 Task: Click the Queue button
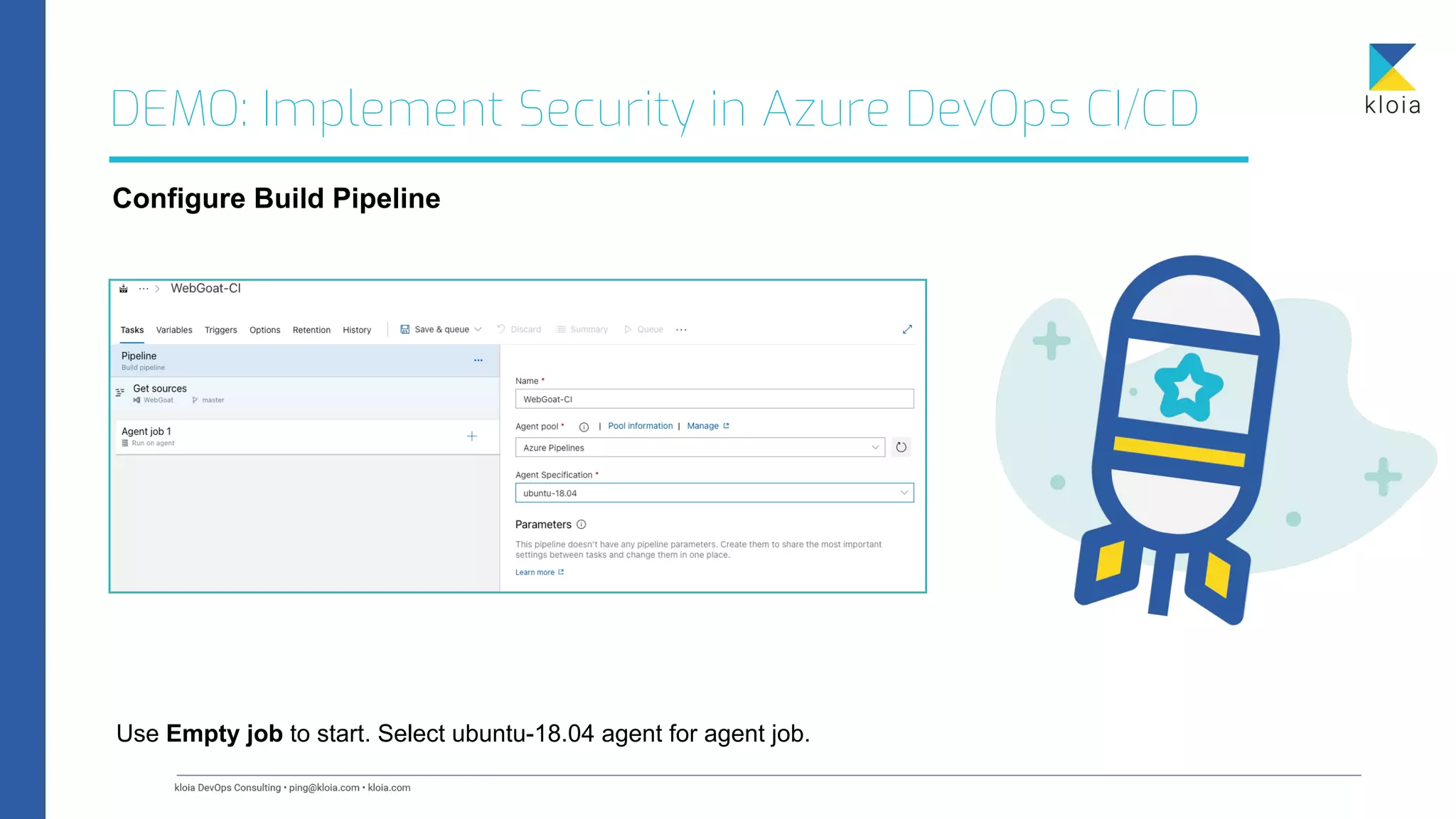coord(643,329)
